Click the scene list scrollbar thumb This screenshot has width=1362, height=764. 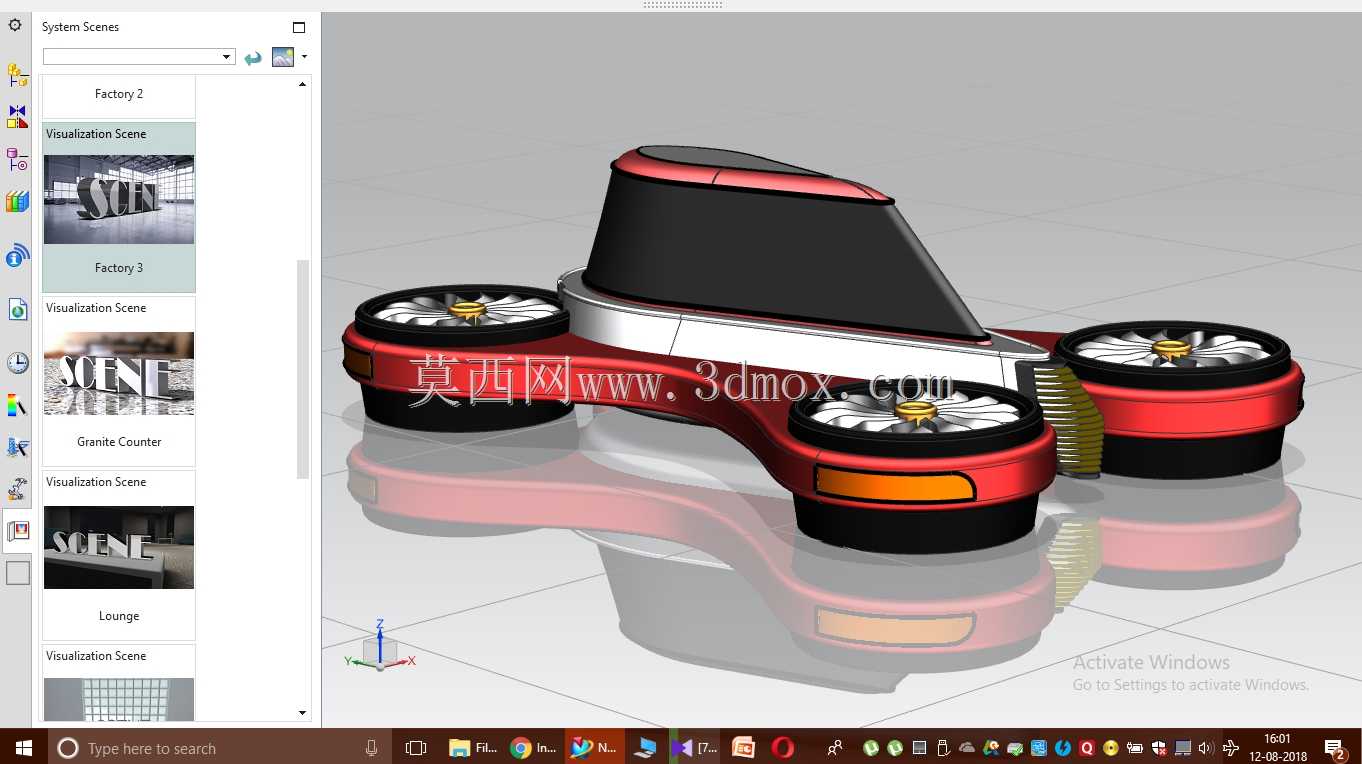pyautogui.click(x=303, y=369)
